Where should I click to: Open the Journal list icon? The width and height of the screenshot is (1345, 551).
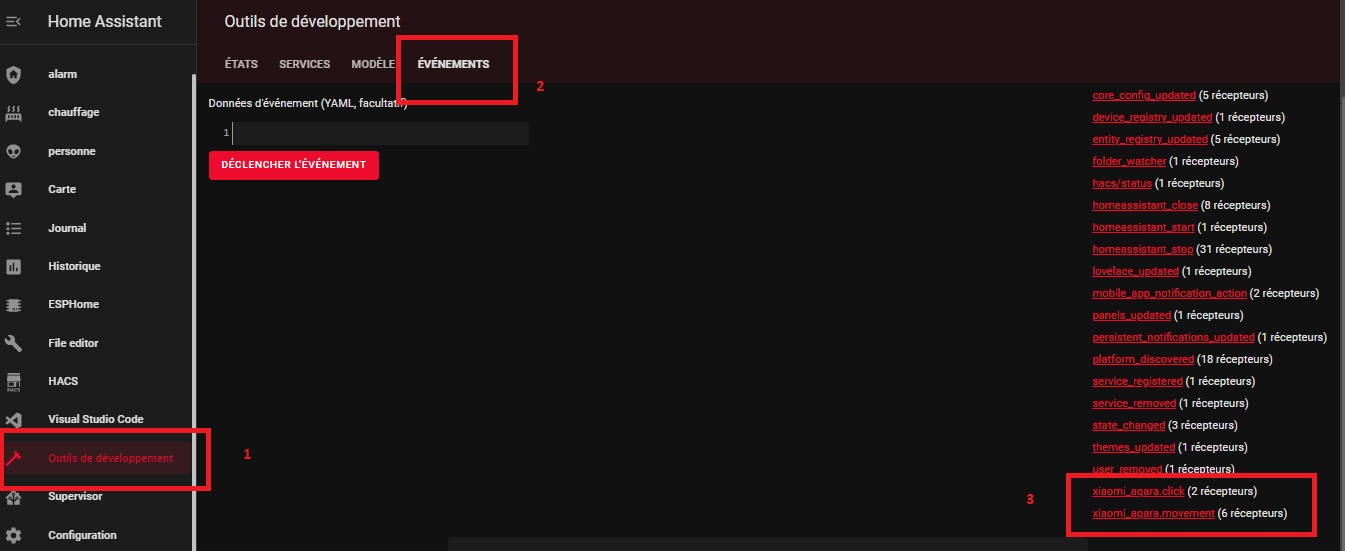(14, 228)
